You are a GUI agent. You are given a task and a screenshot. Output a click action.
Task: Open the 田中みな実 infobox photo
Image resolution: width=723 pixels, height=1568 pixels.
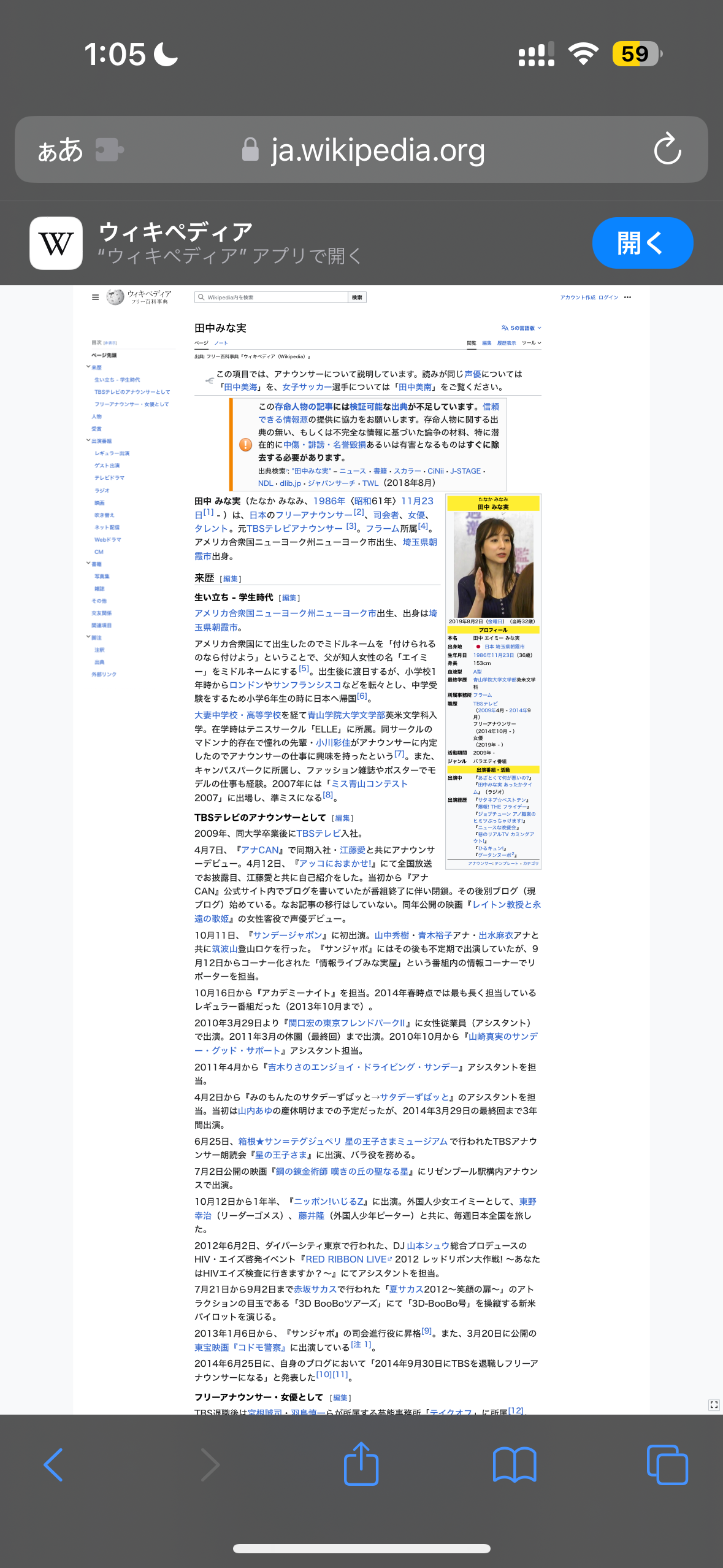(x=493, y=564)
